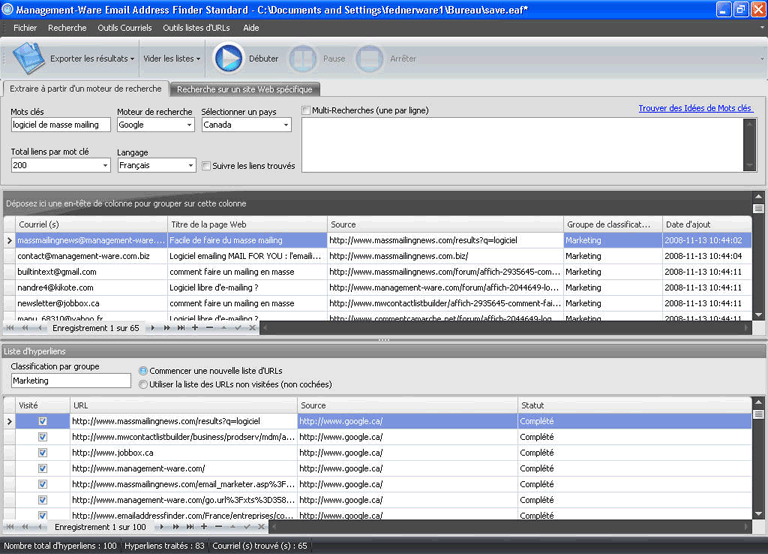Viewport: 768px width, 554px height.
Task: Click the Pause toolbar icon
Action: point(303,59)
